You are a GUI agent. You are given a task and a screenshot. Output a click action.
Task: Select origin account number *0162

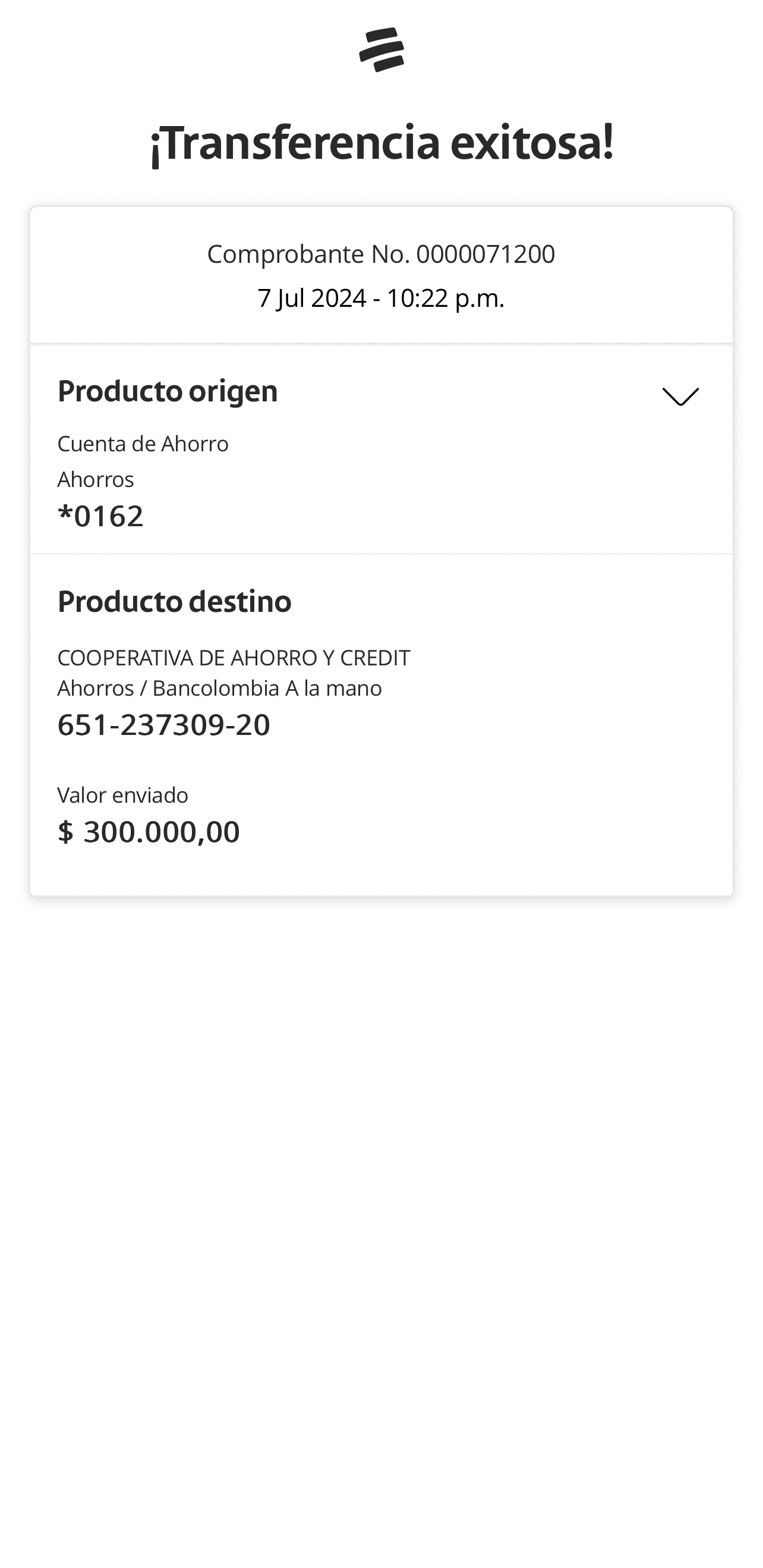tap(100, 516)
